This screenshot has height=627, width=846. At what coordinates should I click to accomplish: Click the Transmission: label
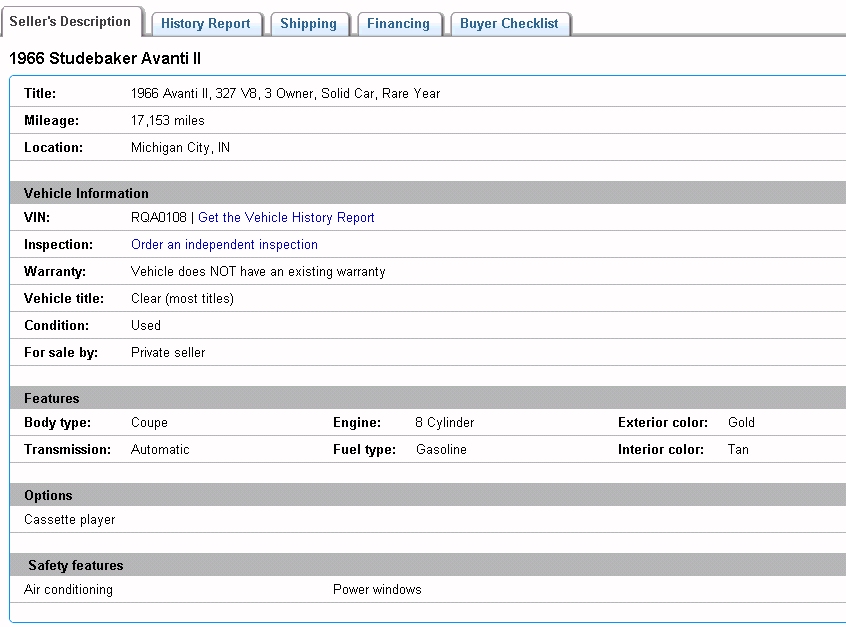click(x=67, y=449)
